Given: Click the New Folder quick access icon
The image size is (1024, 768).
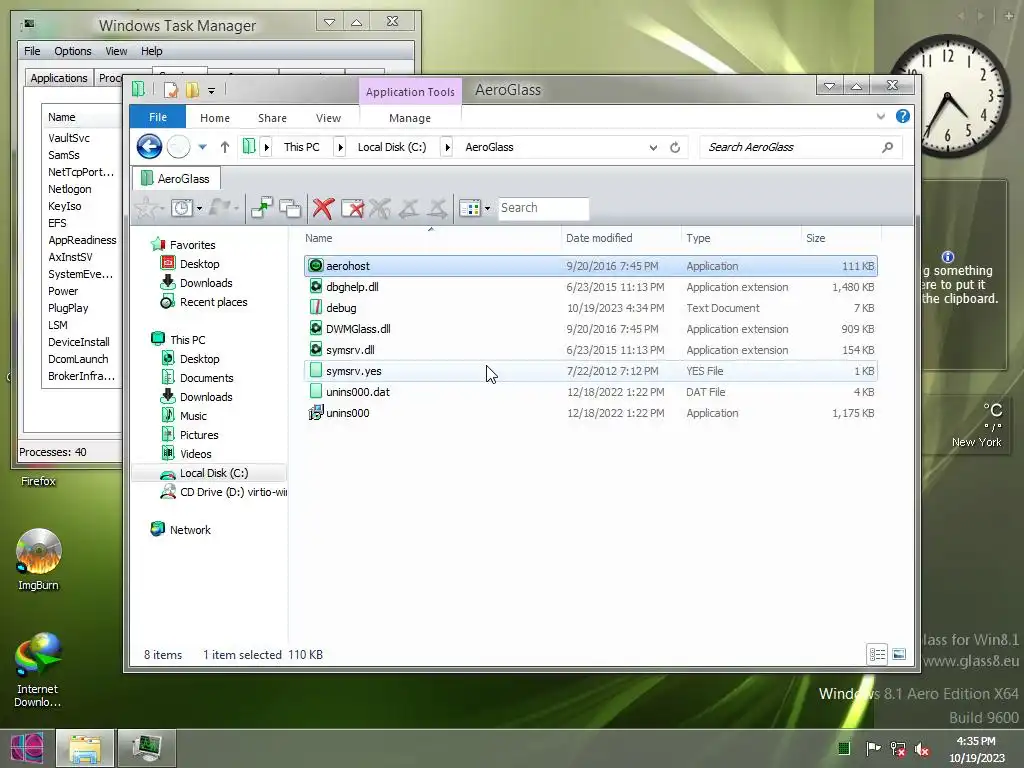Looking at the screenshot, I should coord(192,90).
